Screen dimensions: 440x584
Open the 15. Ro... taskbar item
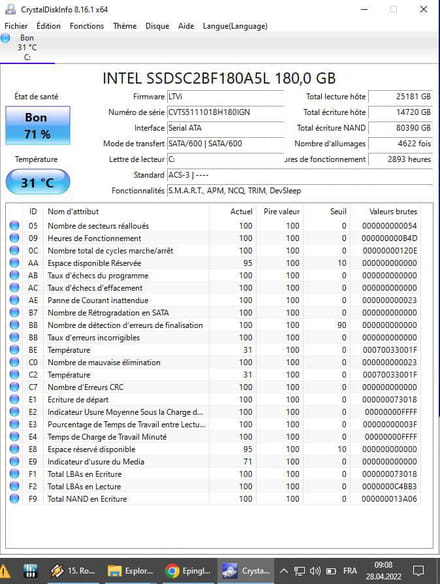coord(72,571)
